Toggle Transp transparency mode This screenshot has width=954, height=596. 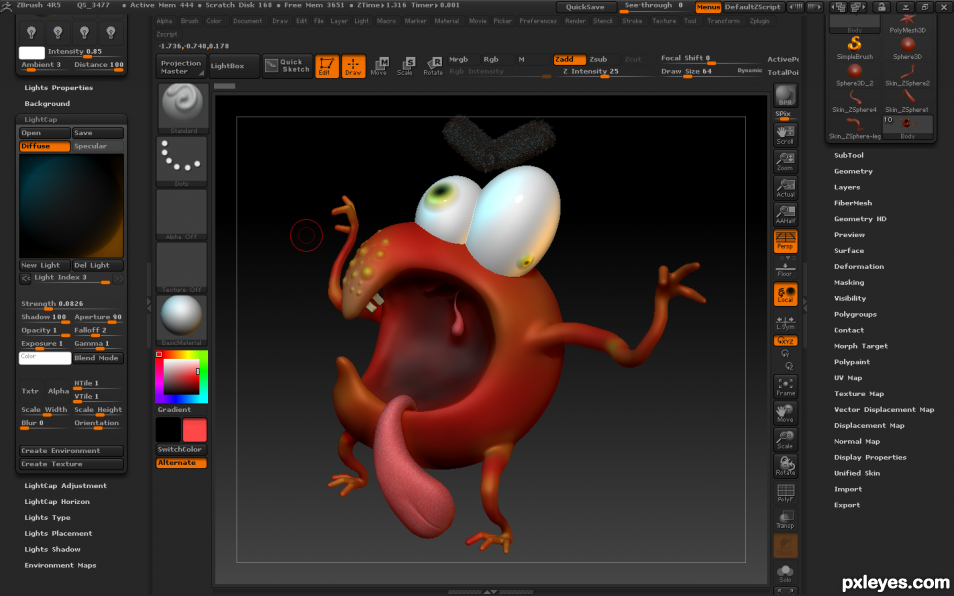(x=785, y=519)
